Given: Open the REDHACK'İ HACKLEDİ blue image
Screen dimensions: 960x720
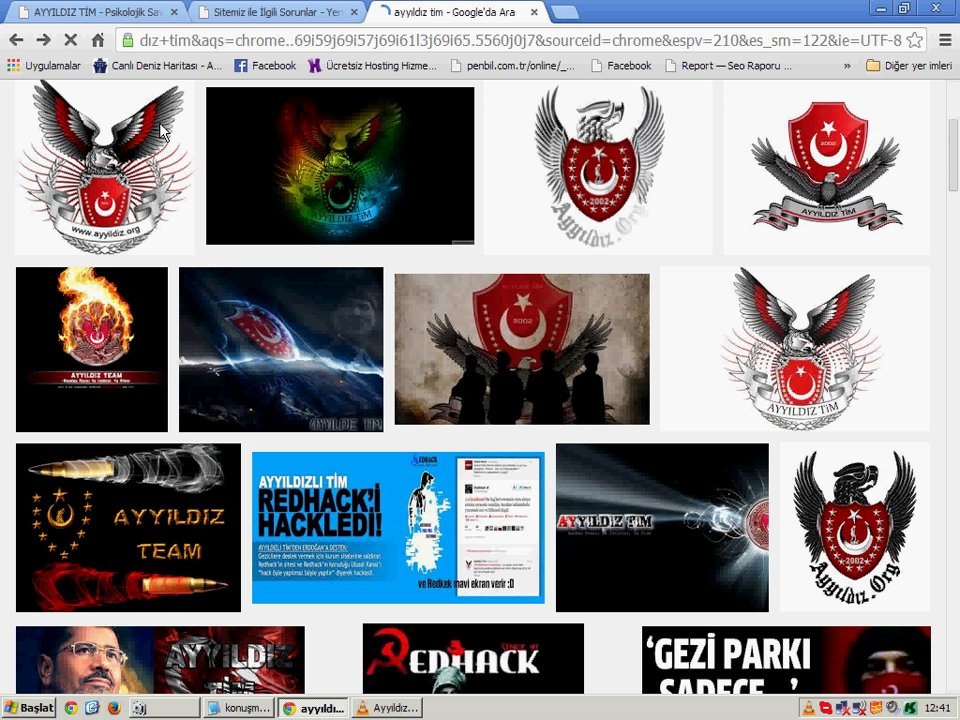Looking at the screenshot, I should click(x=398, y=527).
